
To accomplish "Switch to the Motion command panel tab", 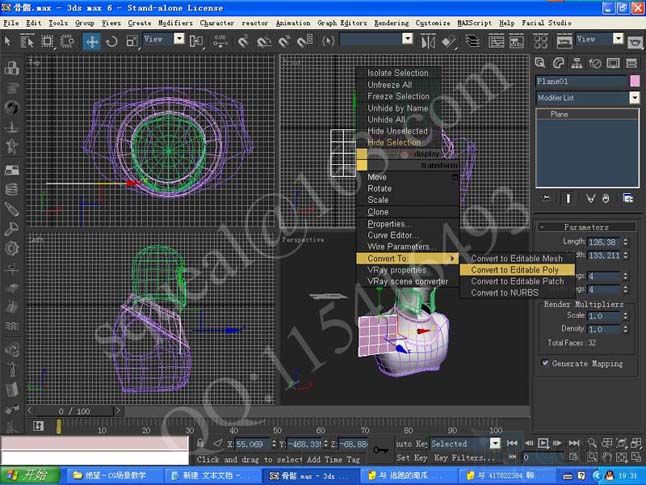I will [595, 63].
